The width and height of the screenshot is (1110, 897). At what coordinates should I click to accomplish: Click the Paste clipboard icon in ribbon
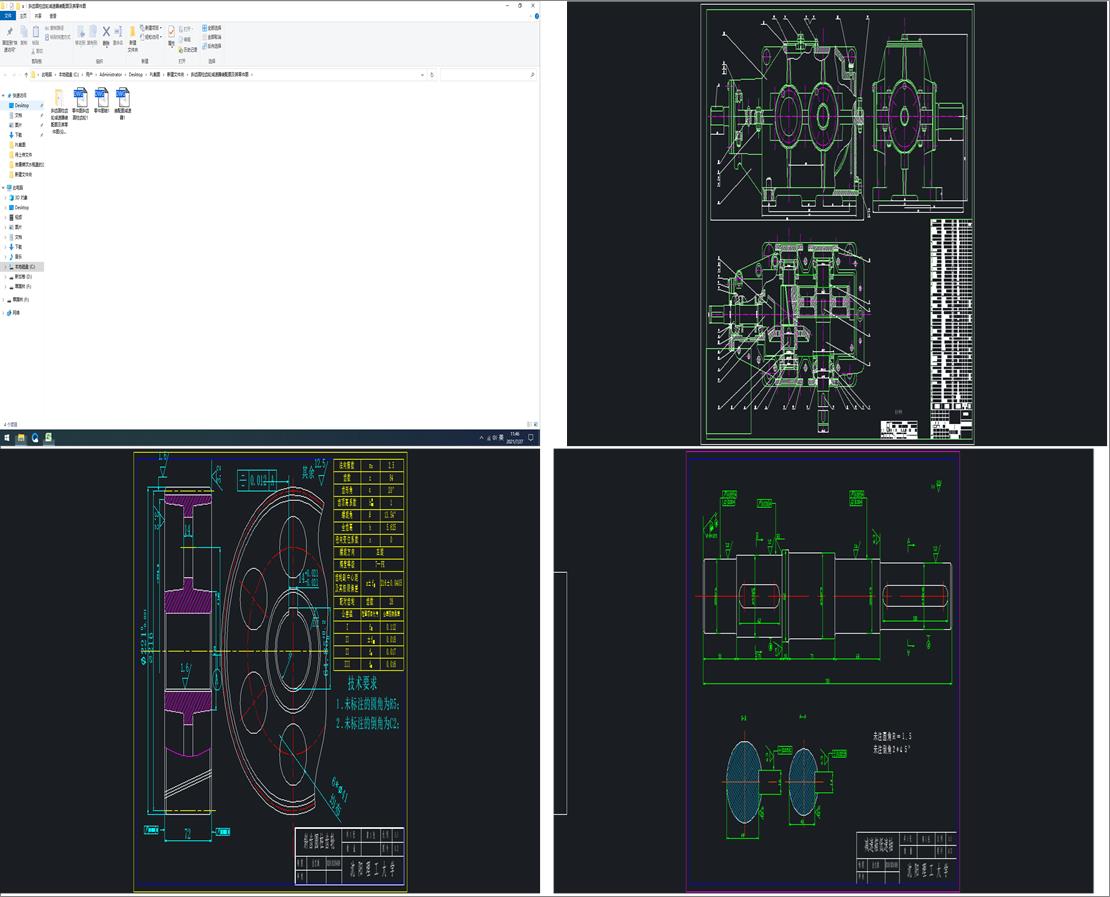tap(37, 32)
